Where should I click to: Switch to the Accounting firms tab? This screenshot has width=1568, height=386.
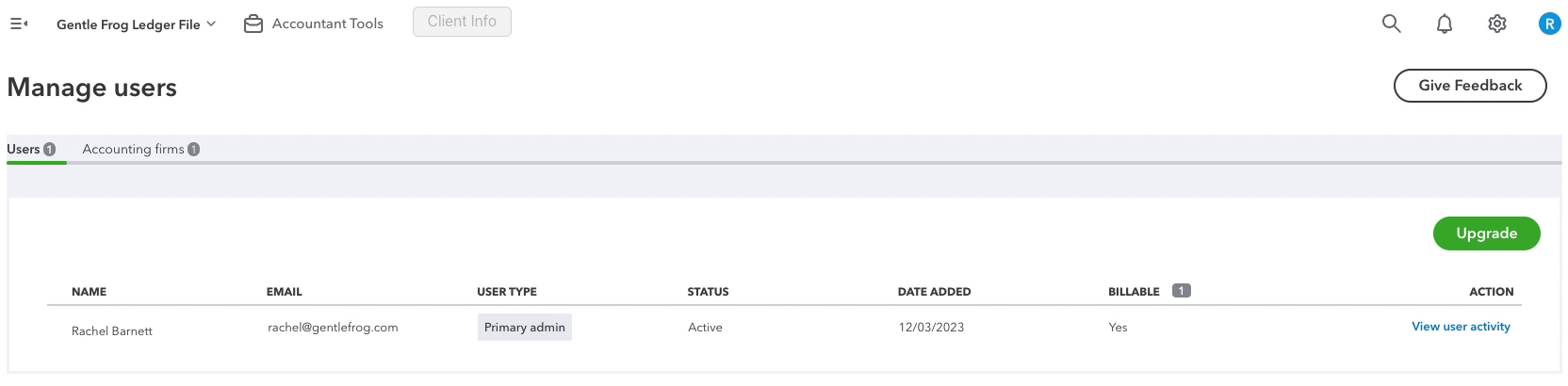tap(140, 149)
